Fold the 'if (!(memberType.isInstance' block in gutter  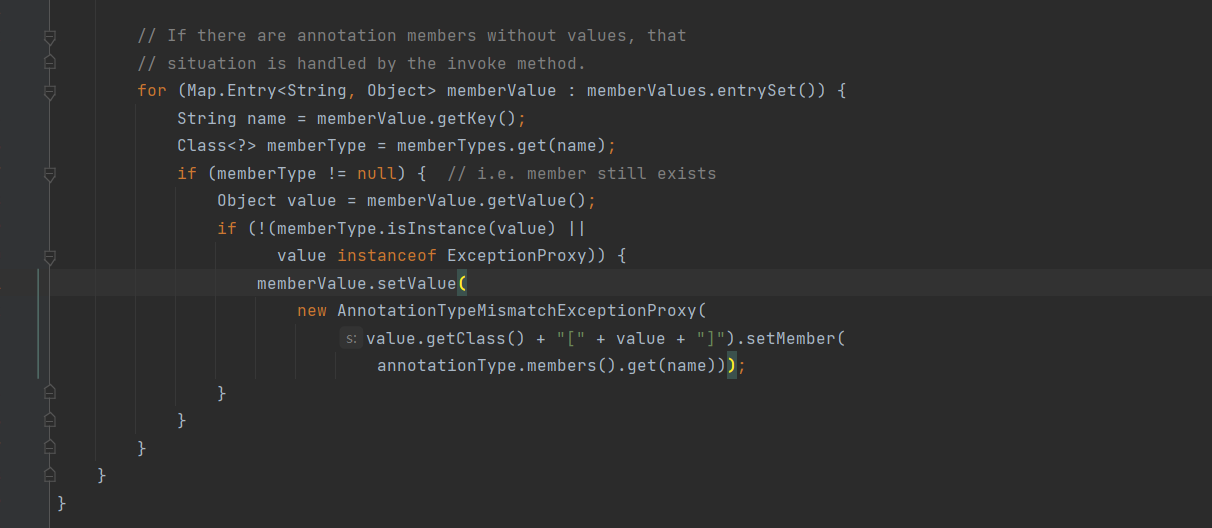point(49,256)
